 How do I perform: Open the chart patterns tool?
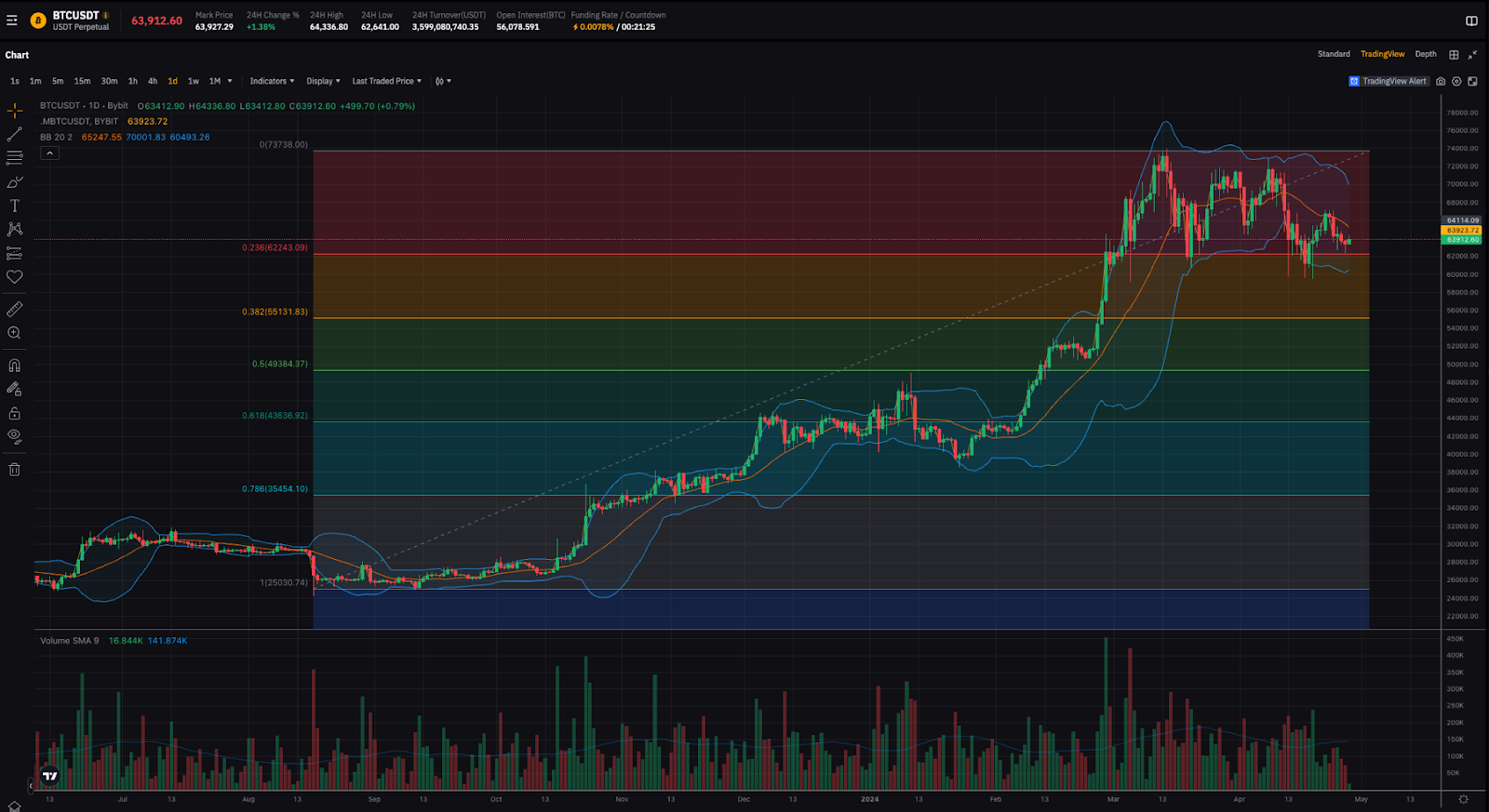pyautogui.click(x=14, y=229)
